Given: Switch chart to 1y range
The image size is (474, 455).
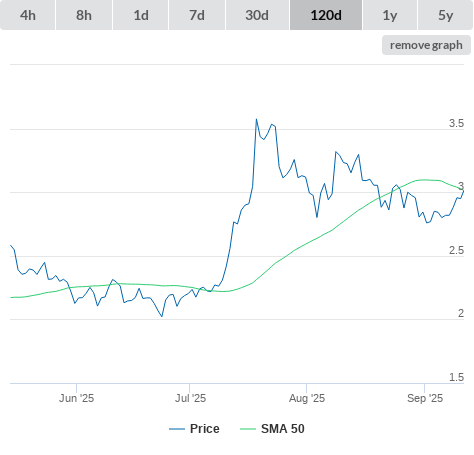Looking at the screenshot, I should tap(390, 15).
